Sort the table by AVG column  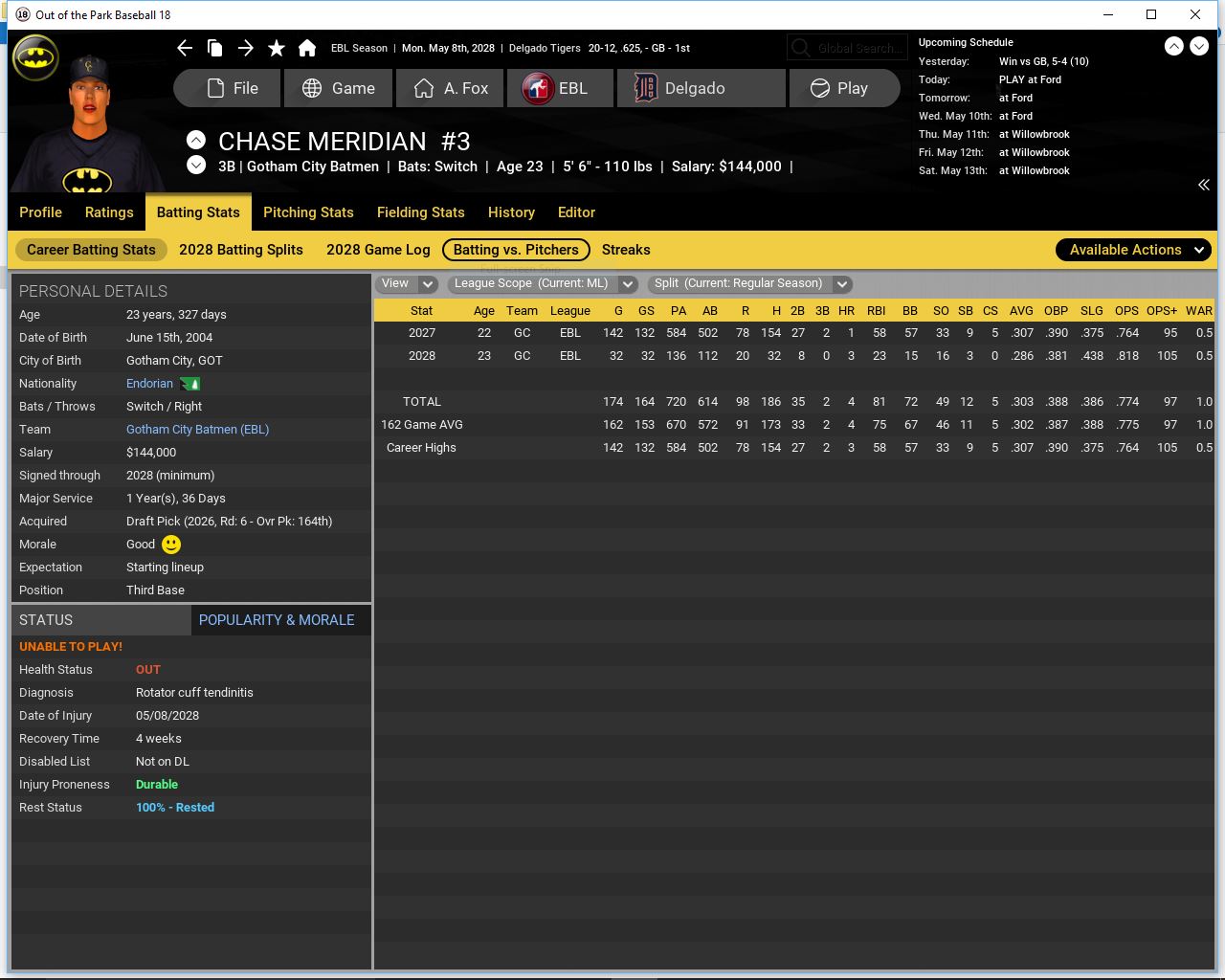pyautogui.click(x=1021, y=311)
